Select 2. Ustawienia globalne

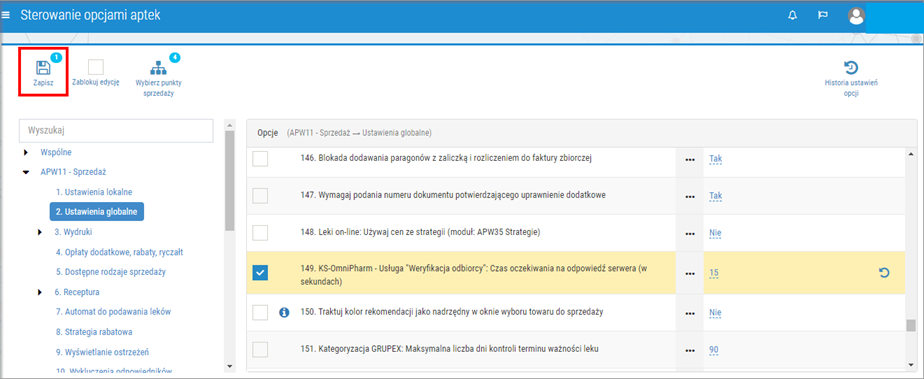97,212
